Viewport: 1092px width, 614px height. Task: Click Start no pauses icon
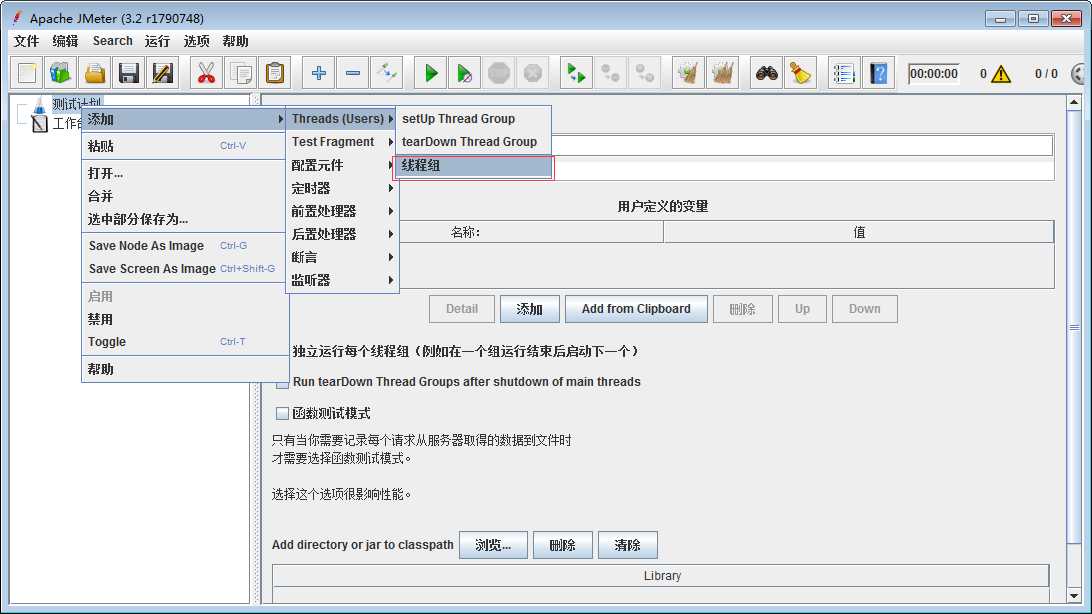pyautogui.click(x=465, y=73)
